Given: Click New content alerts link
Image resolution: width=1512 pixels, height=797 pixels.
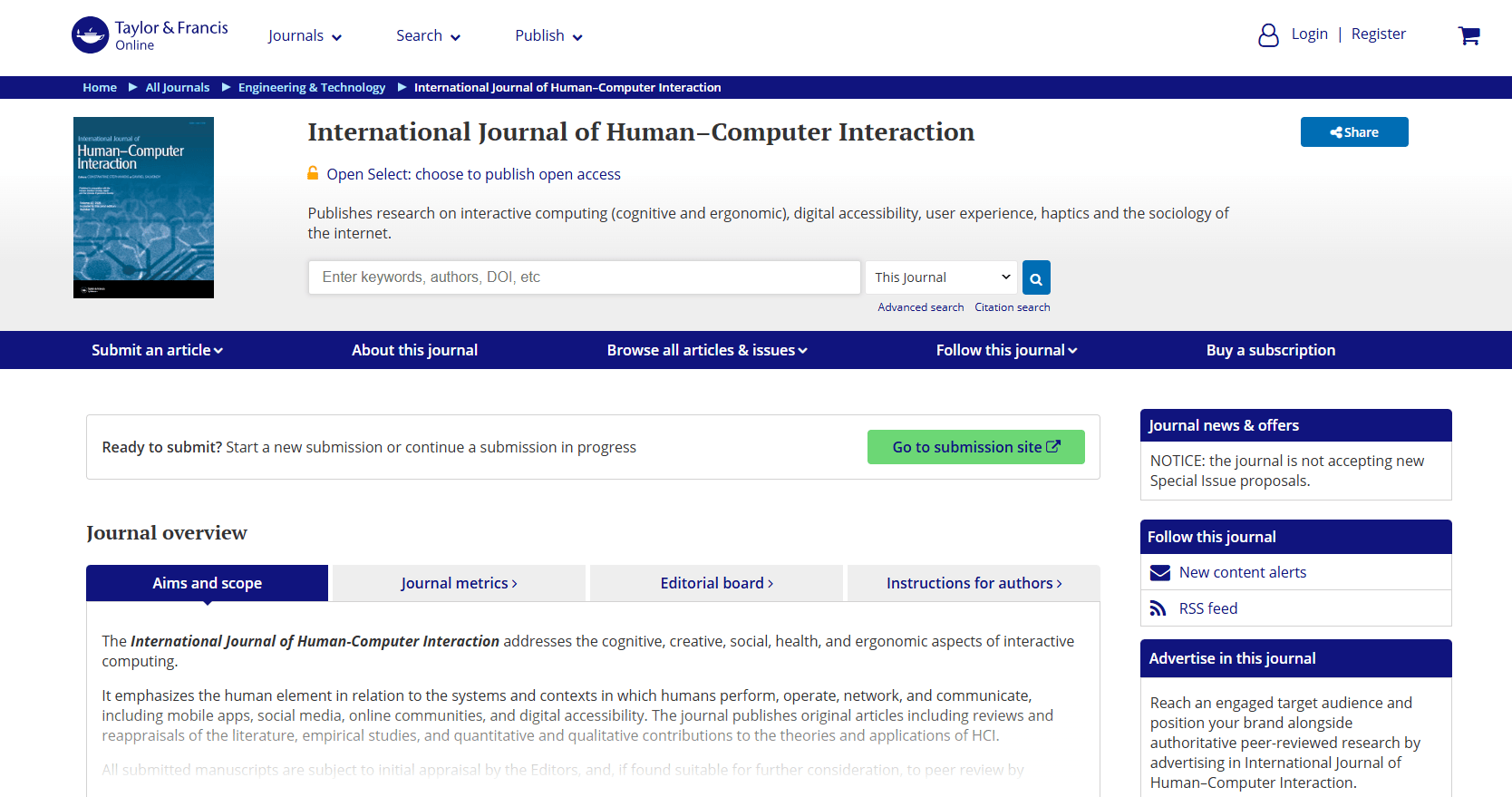Looking at the screenshot, I should [x=1242, y=572].
